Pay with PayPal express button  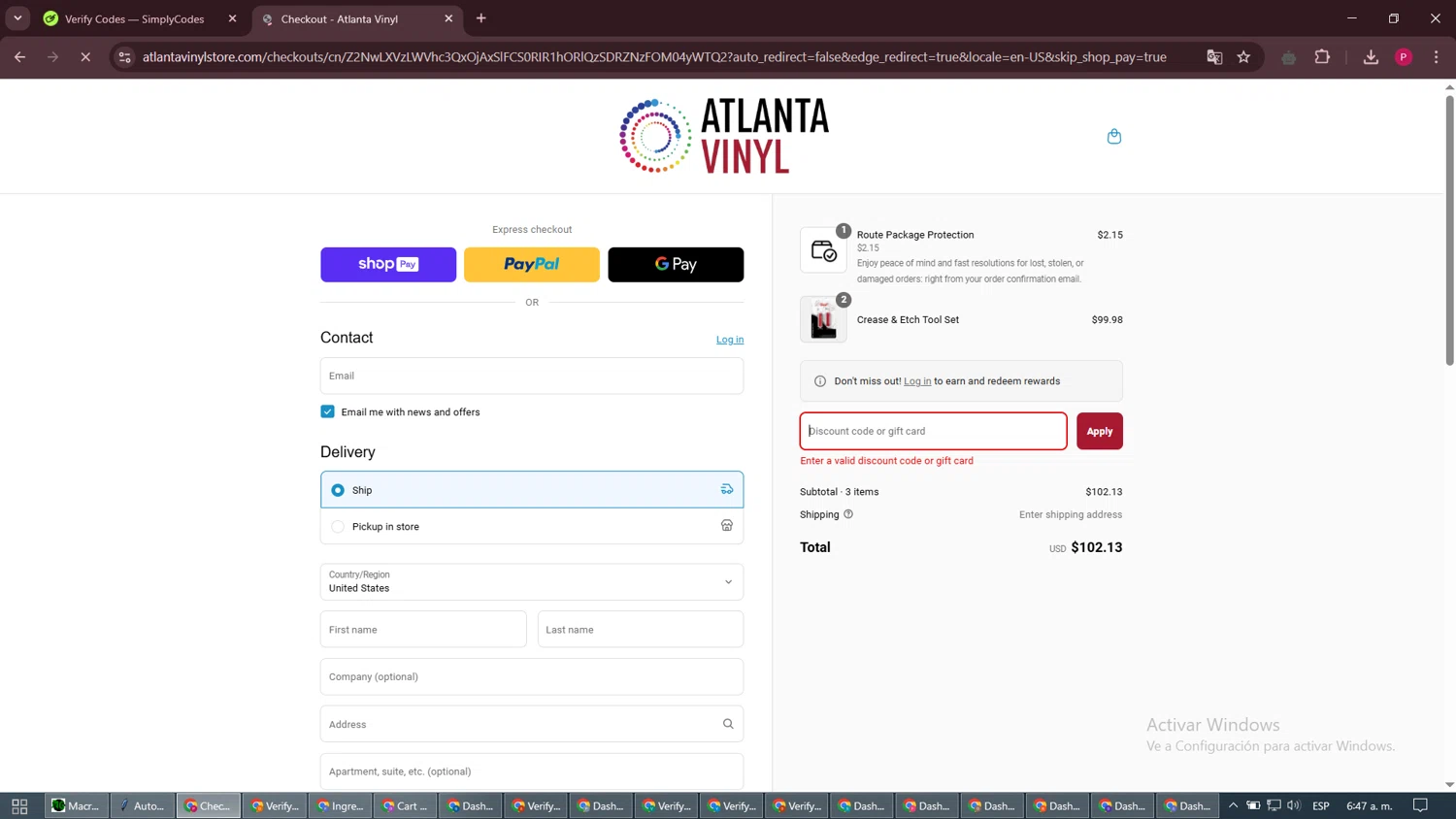(532, 264)
